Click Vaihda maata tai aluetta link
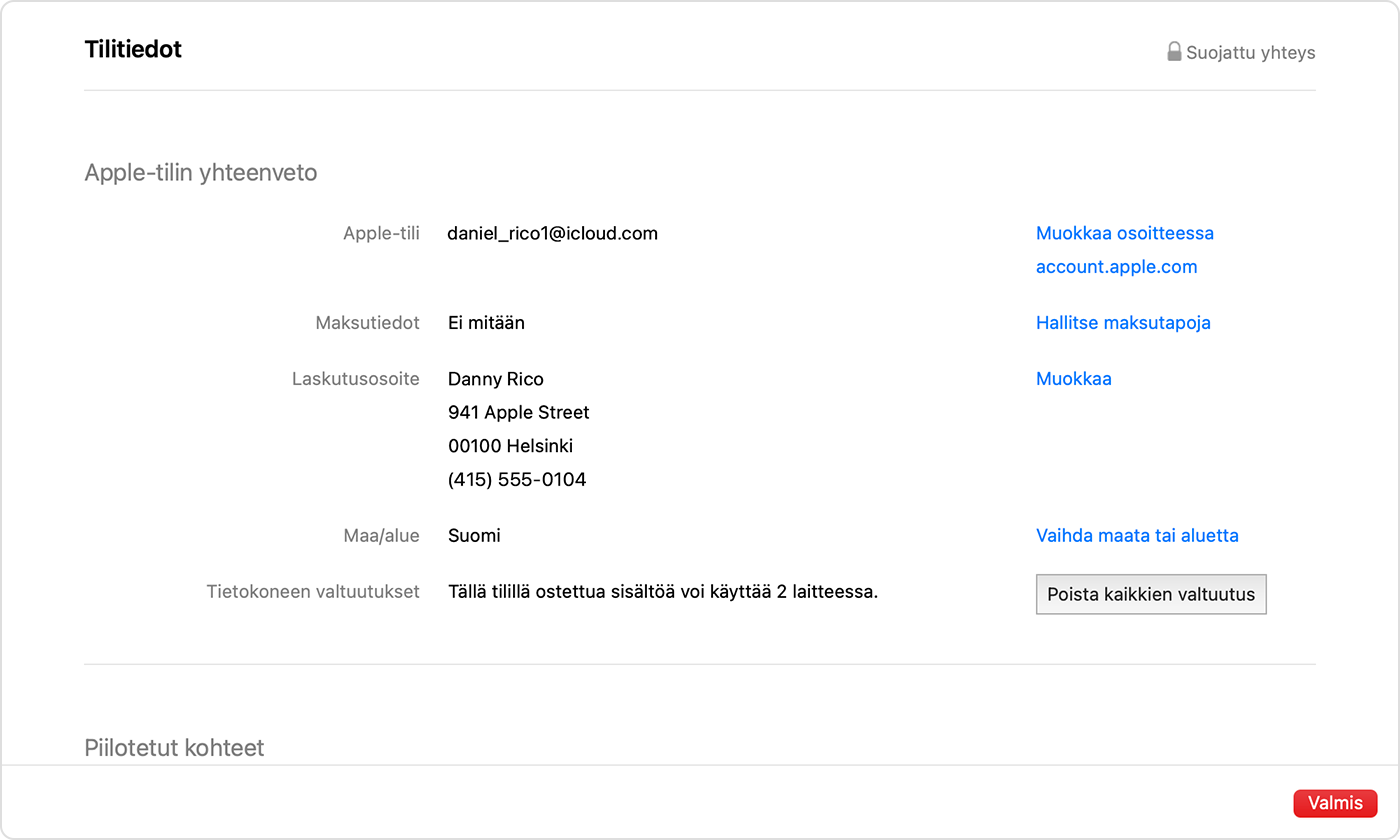Viewport: 1400px width, 840px height. point(1137,535)
